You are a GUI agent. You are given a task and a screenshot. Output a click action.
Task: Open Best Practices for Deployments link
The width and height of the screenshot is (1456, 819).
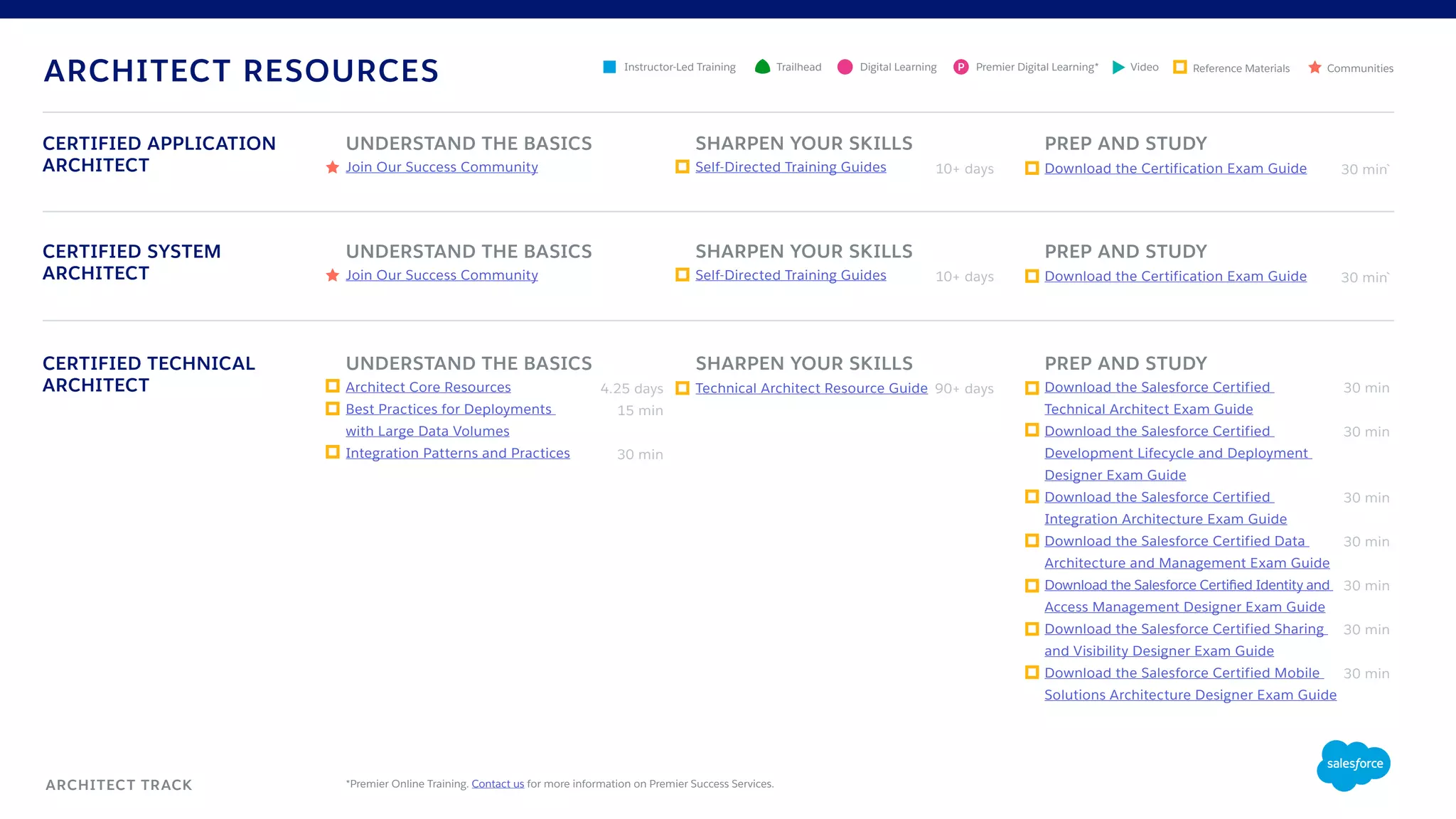click(449, 409)
